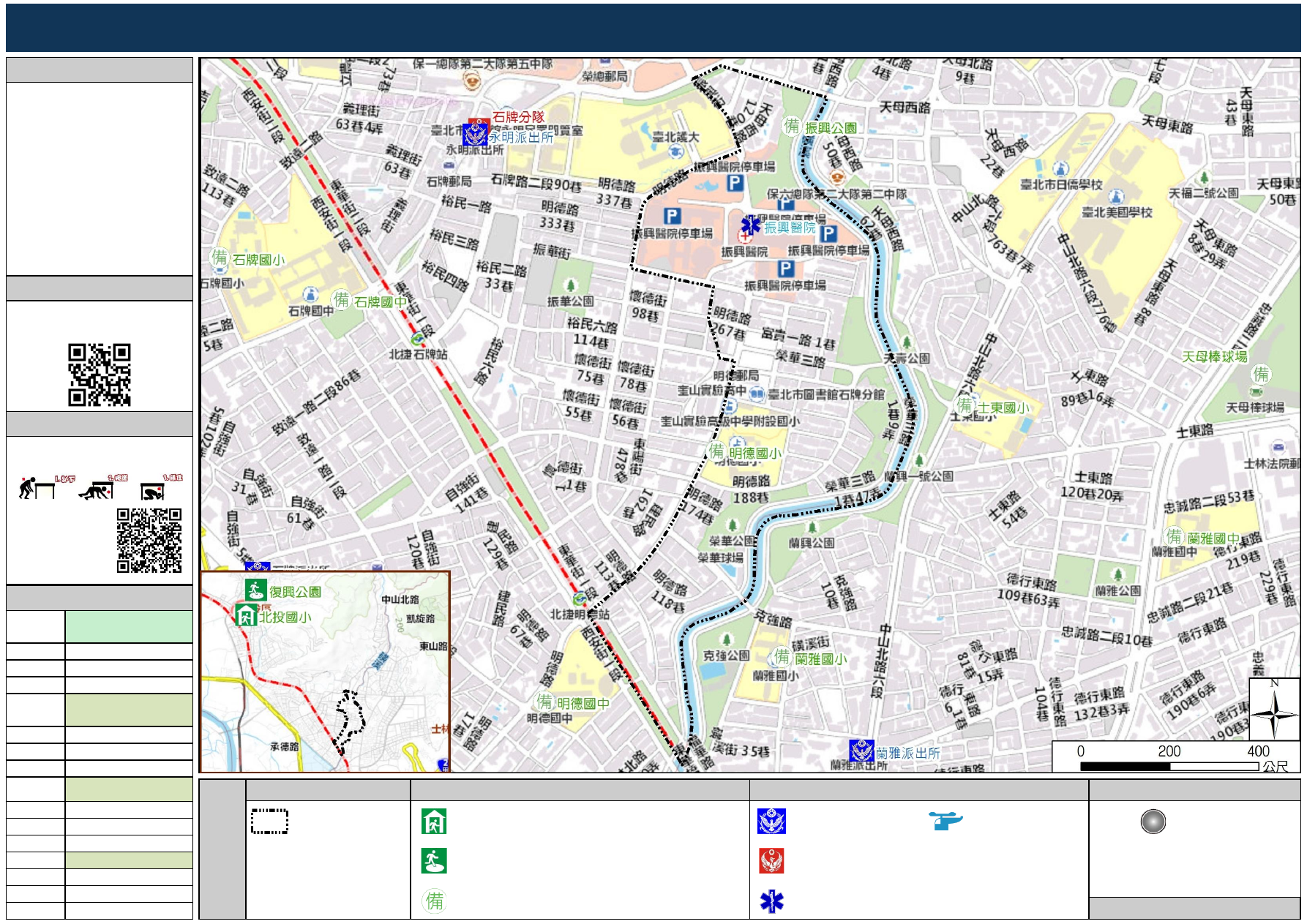Viewport: 1307px width, 924px height.
Task: Click the inset overview map thumbnail
Action: [325, 672]
